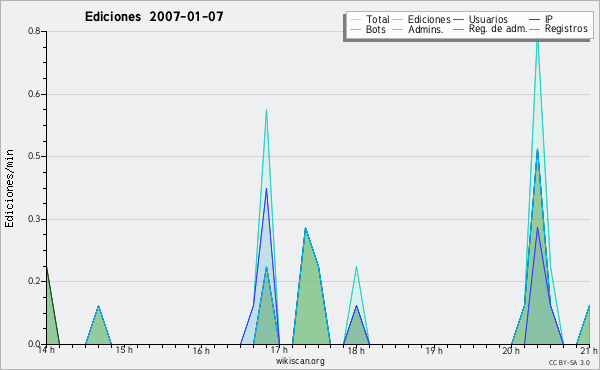Click the Usuarios legend entry
The width and height of the screenshot is (600, 370).
pyautogui.click(x=480, y=19)
